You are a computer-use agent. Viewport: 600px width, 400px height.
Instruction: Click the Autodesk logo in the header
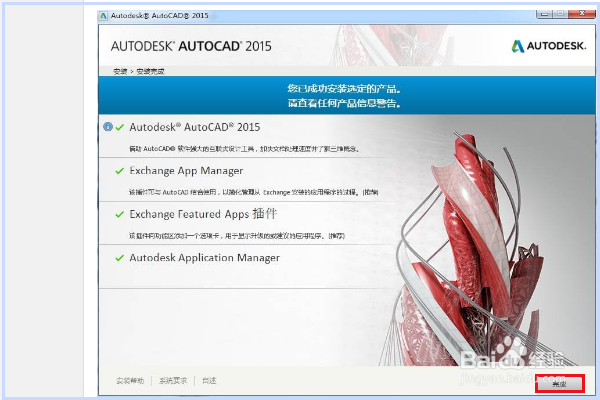pos(549,46)
